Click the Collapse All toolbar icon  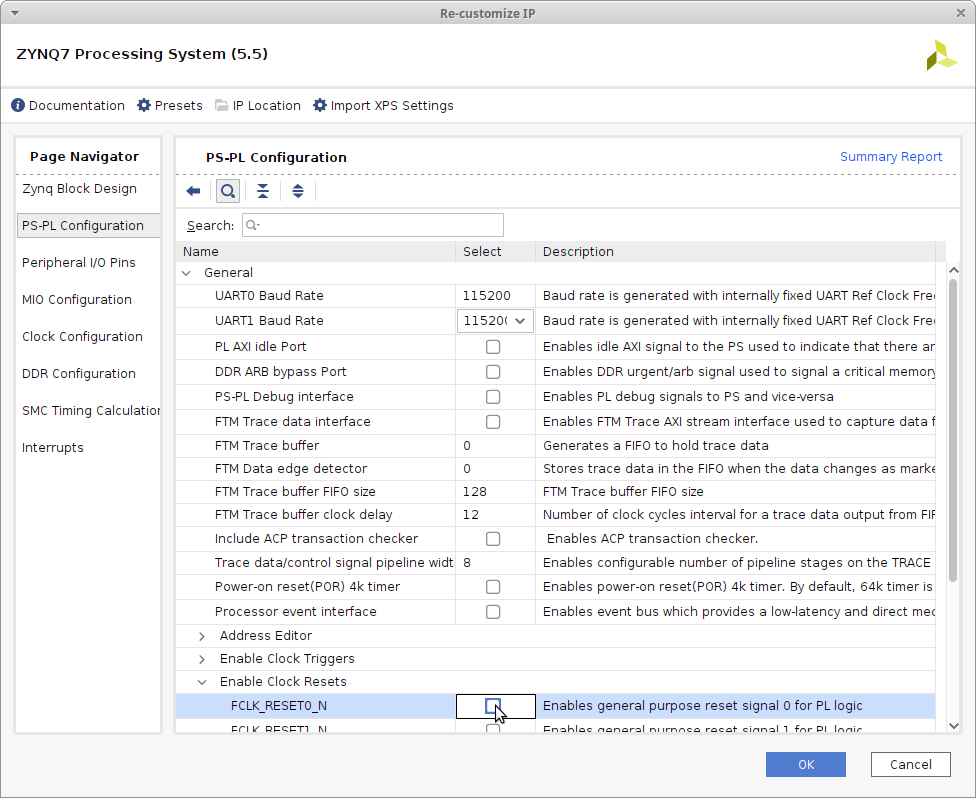point(263,191)
